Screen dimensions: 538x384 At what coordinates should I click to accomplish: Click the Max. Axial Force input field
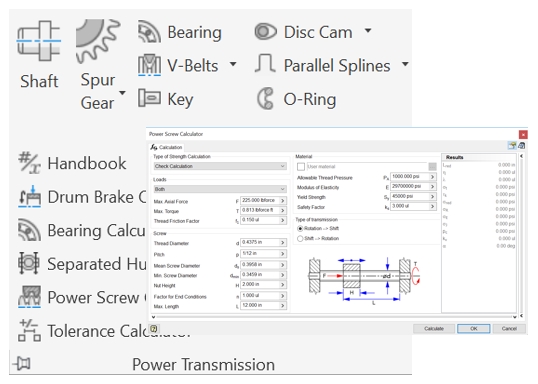click(x=259, y=200)
